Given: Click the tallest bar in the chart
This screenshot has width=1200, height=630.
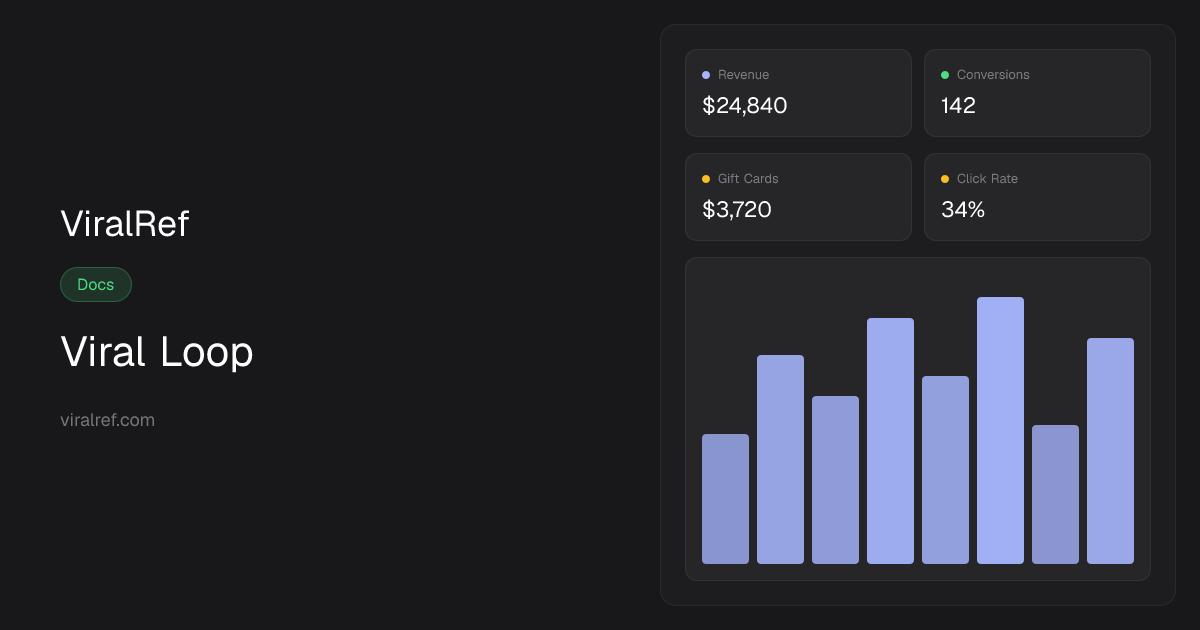Looking at the screenshot, I should click(1000, 430).
